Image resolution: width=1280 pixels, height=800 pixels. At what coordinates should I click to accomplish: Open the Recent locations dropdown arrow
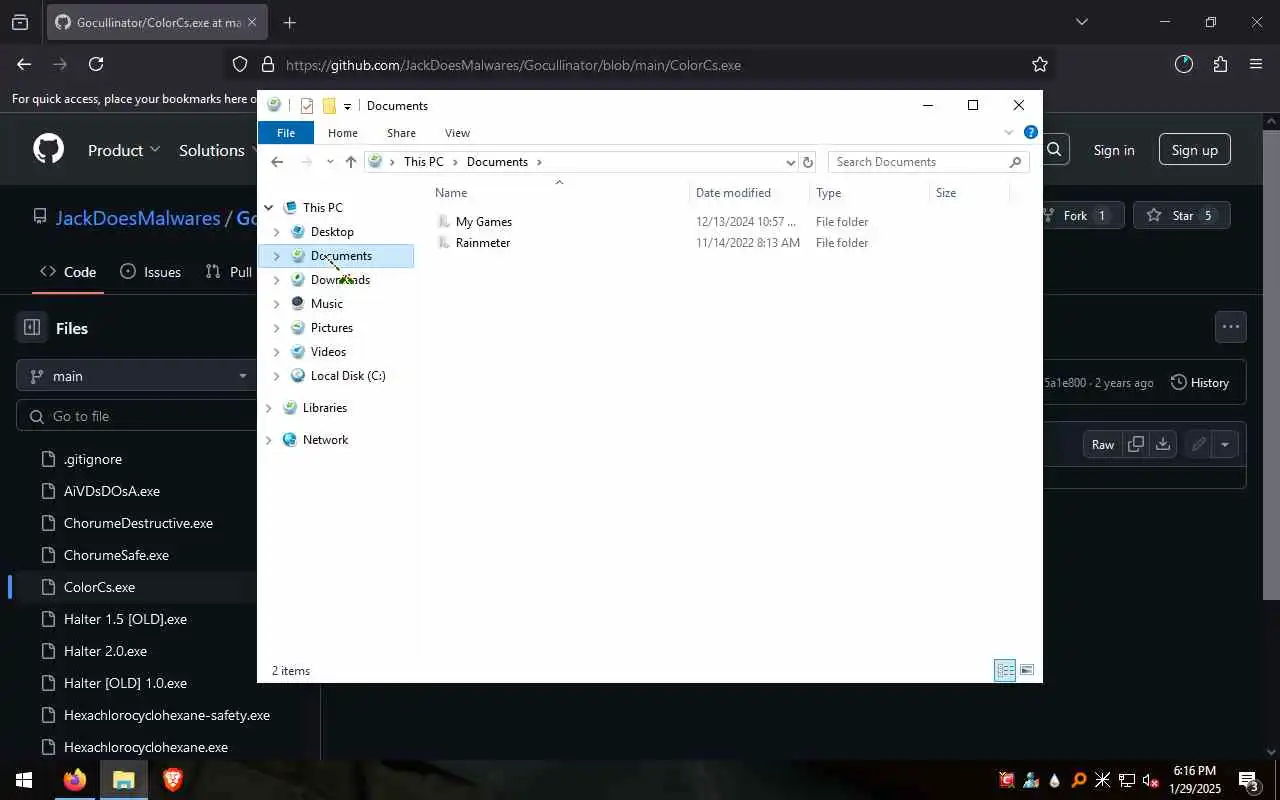(330, 162)
